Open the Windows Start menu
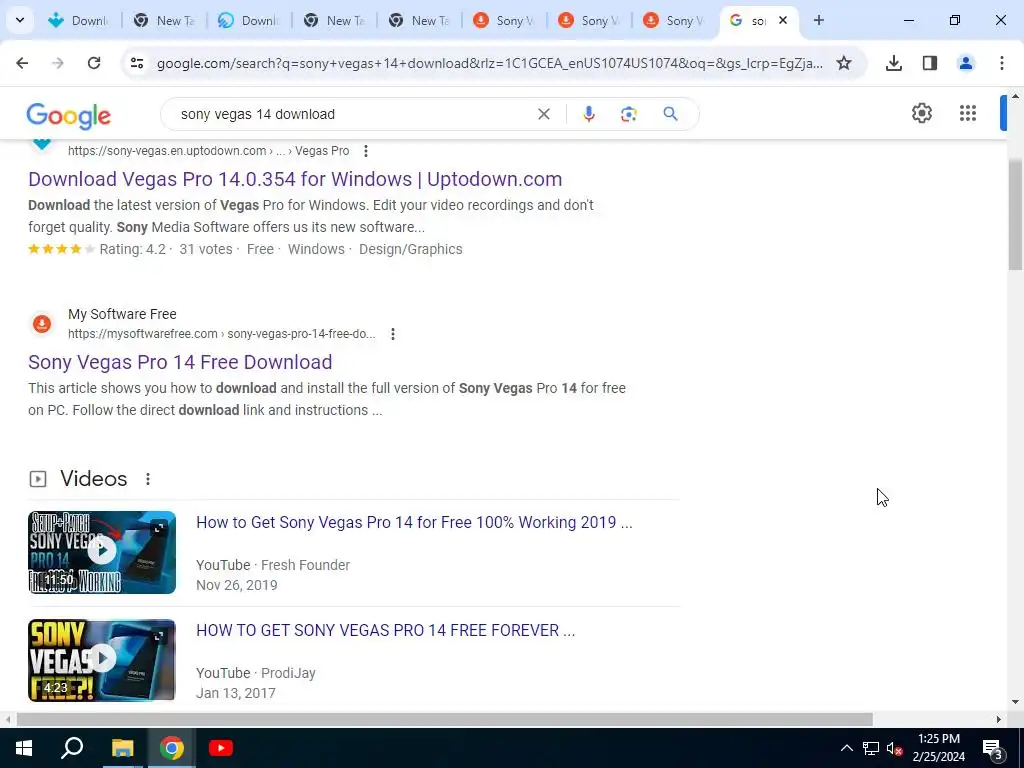 coord(24,748)
